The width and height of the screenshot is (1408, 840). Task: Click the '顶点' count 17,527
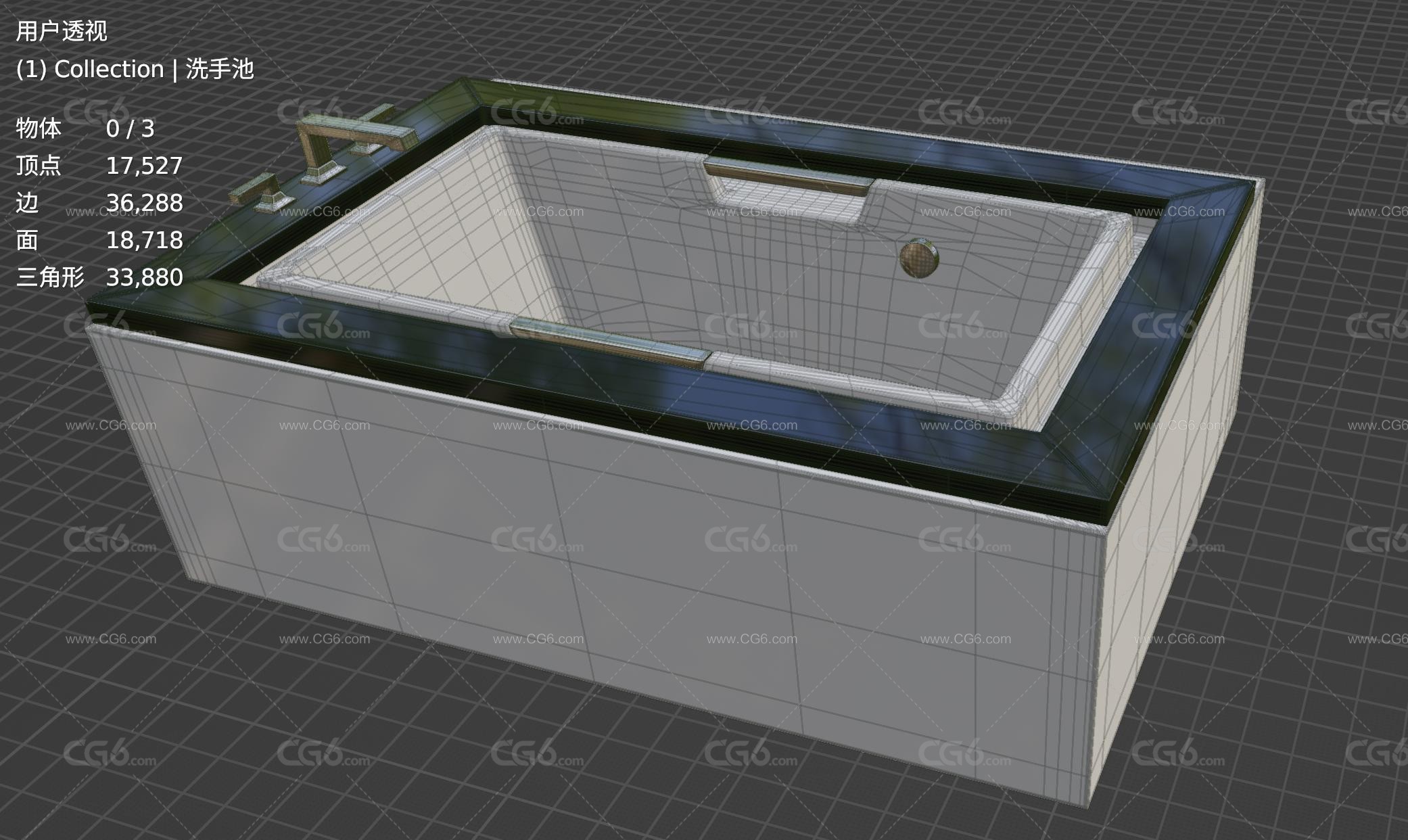144,166
